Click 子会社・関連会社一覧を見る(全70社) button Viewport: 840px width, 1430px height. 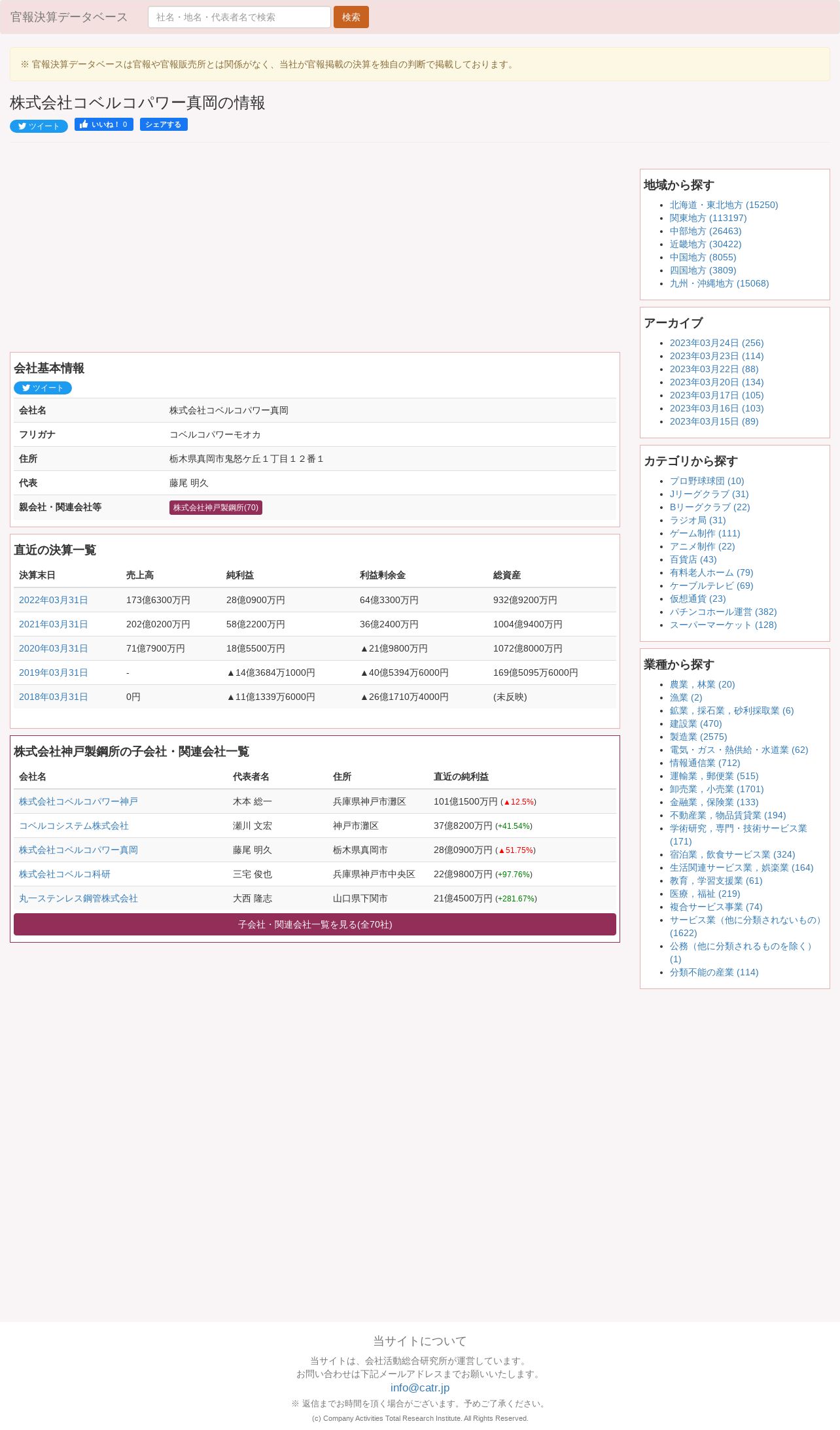tap(315, 924)
